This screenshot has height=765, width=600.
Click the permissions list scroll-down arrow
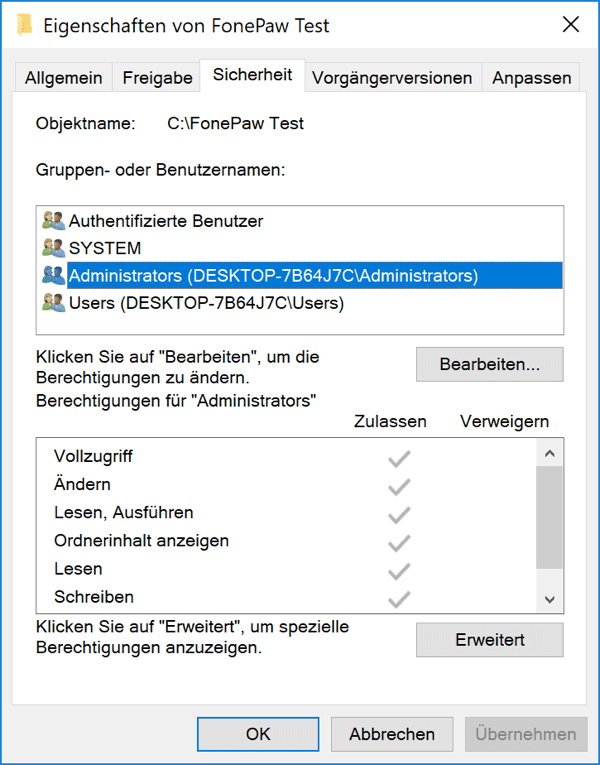pyautogui.click(x=550, y=599)
